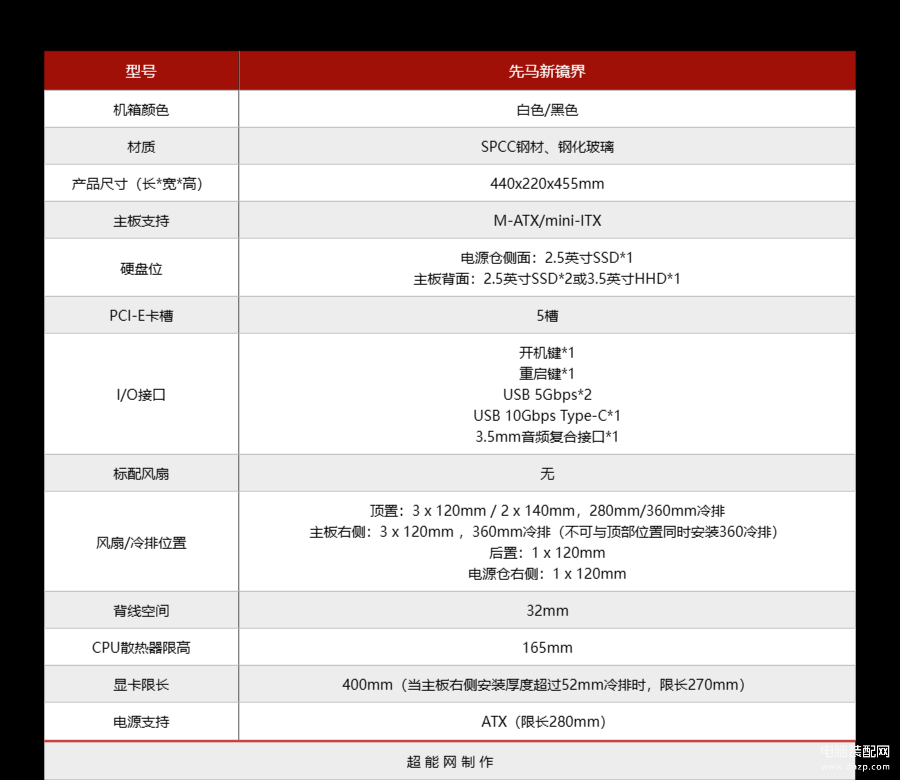Screen dimensions: 900x780
Task: Click the 无 value for 标配风扇
Action: click(547, 474)
